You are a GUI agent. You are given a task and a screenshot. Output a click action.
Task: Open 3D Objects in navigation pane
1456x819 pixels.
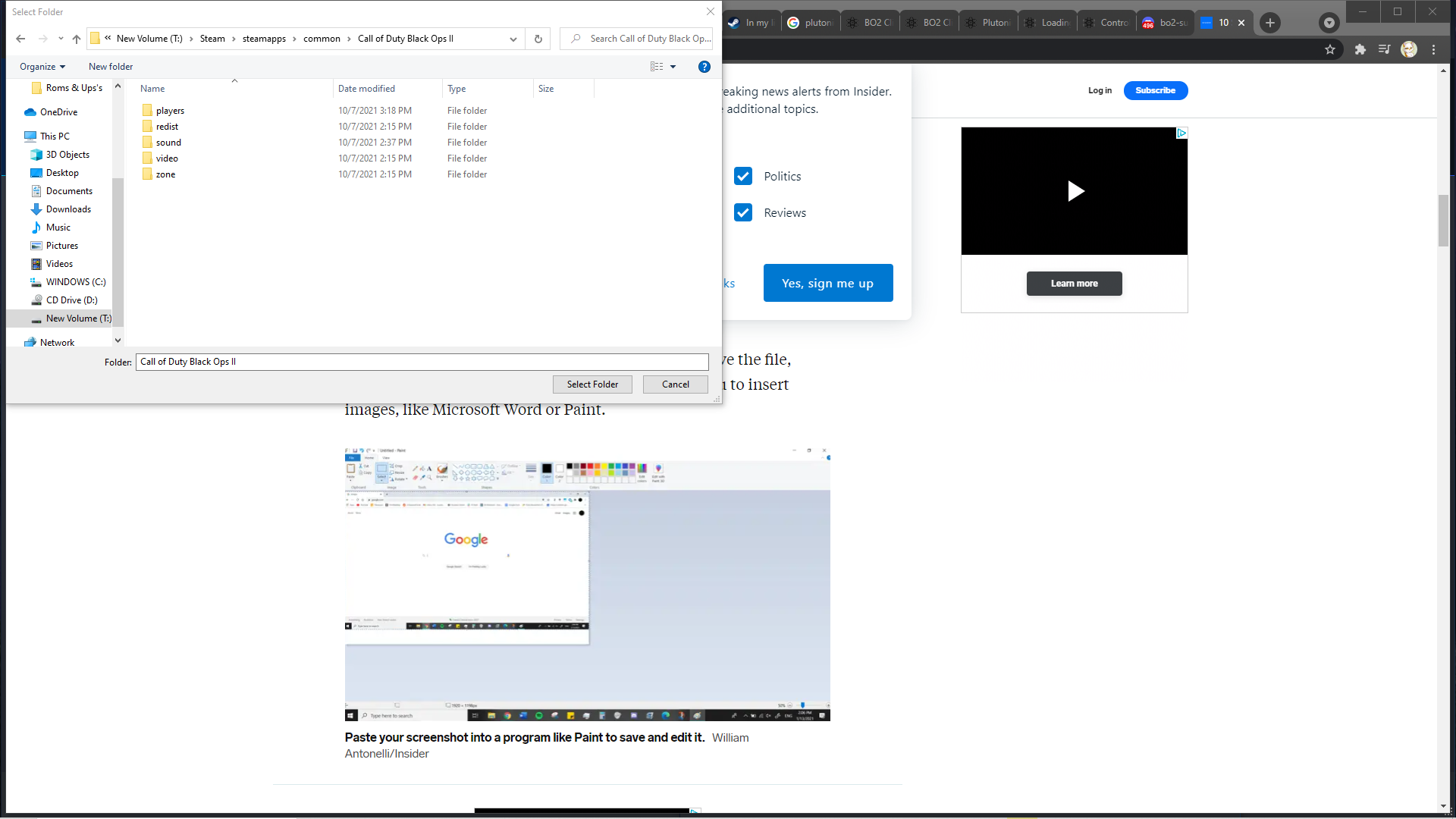click(67, 155)
